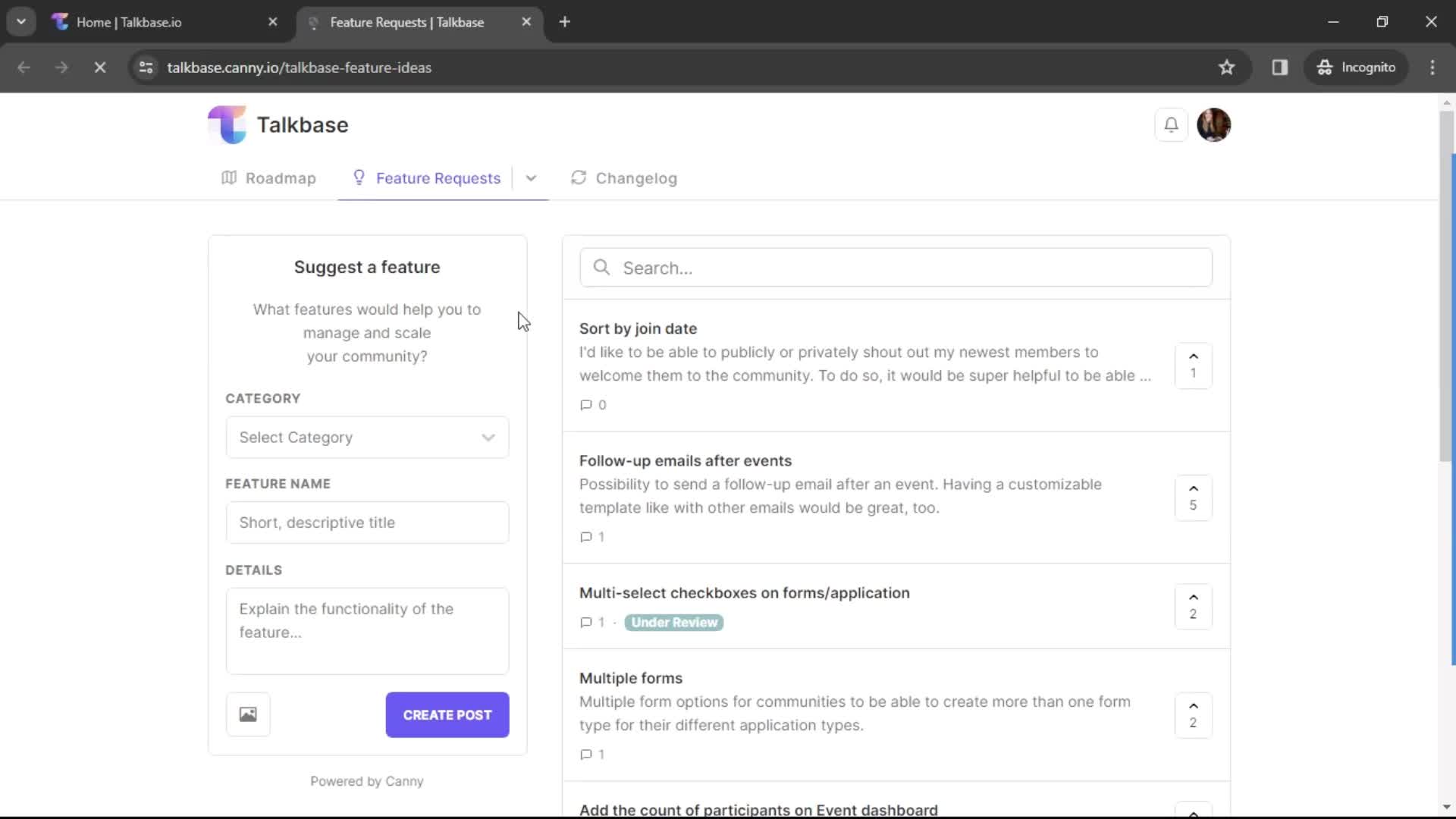
Task: Click the image upload icon in form
Action: coord(247,714)
